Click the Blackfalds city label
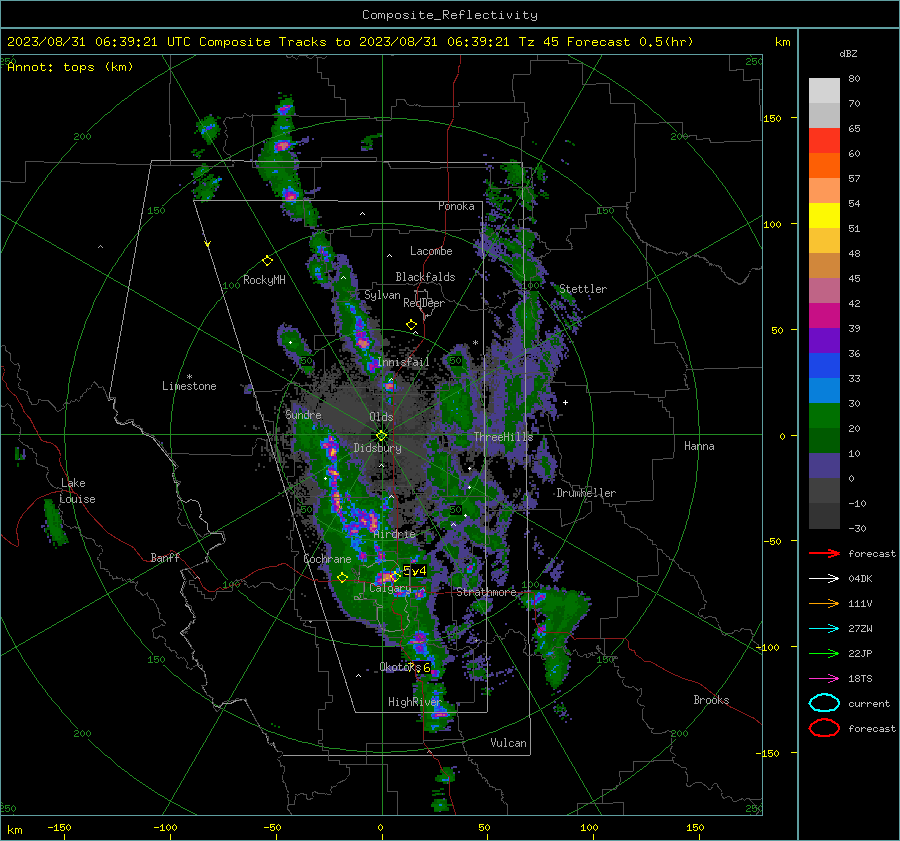This screenshot has width=900, height=841. click(x=425, y=277)
